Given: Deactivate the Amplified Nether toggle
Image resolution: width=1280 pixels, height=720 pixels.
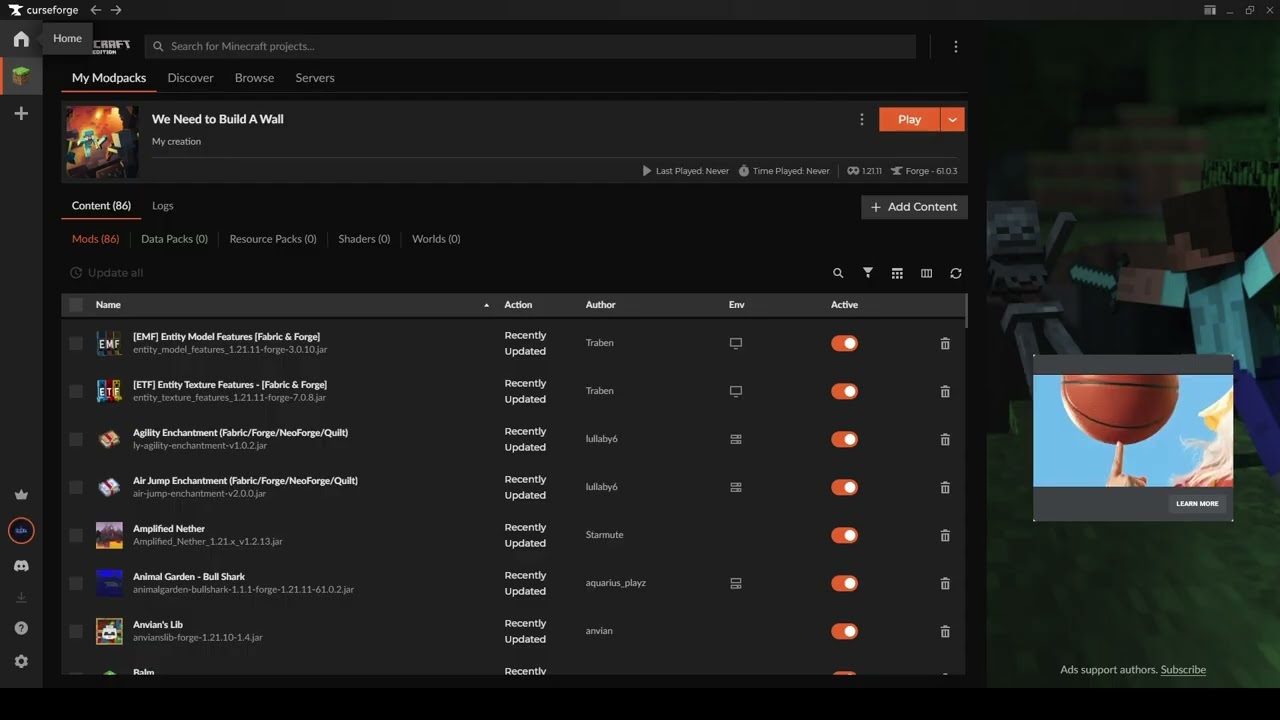Looking at the screenshot, I should click(845, 535).
